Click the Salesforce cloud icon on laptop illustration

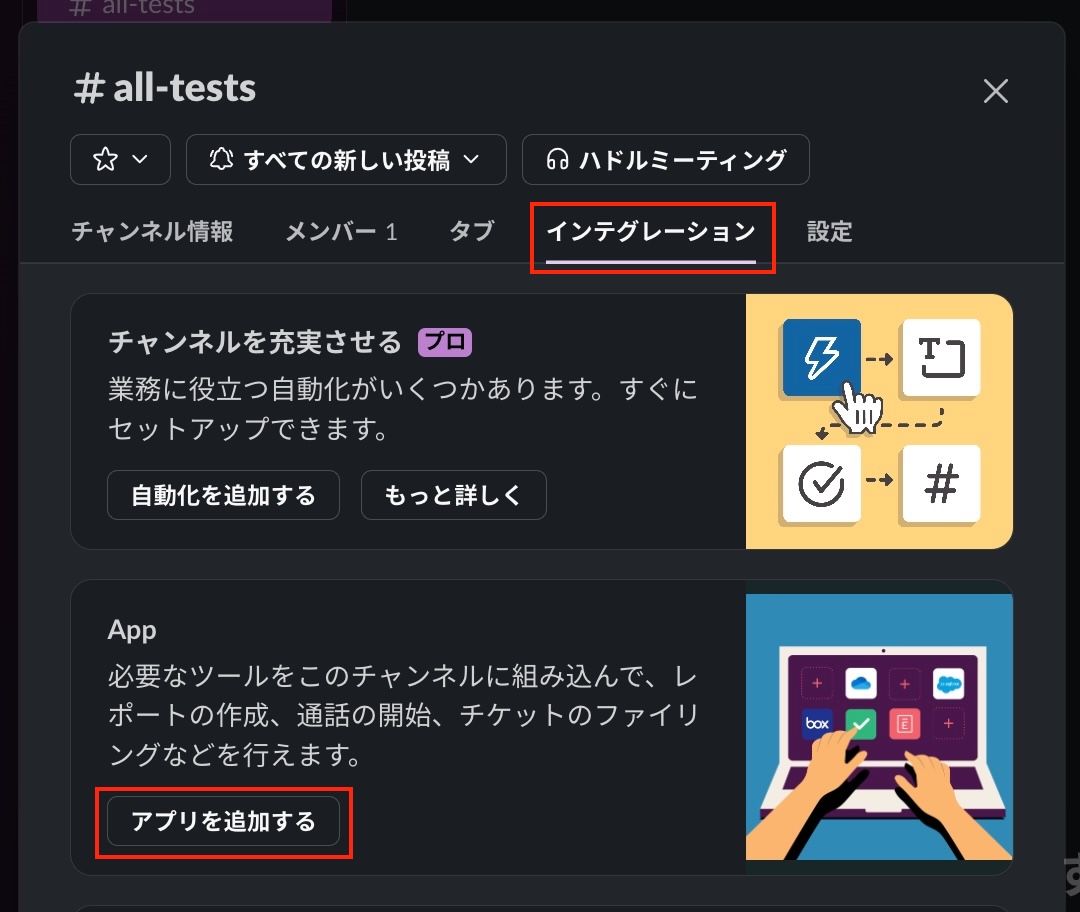947,684
